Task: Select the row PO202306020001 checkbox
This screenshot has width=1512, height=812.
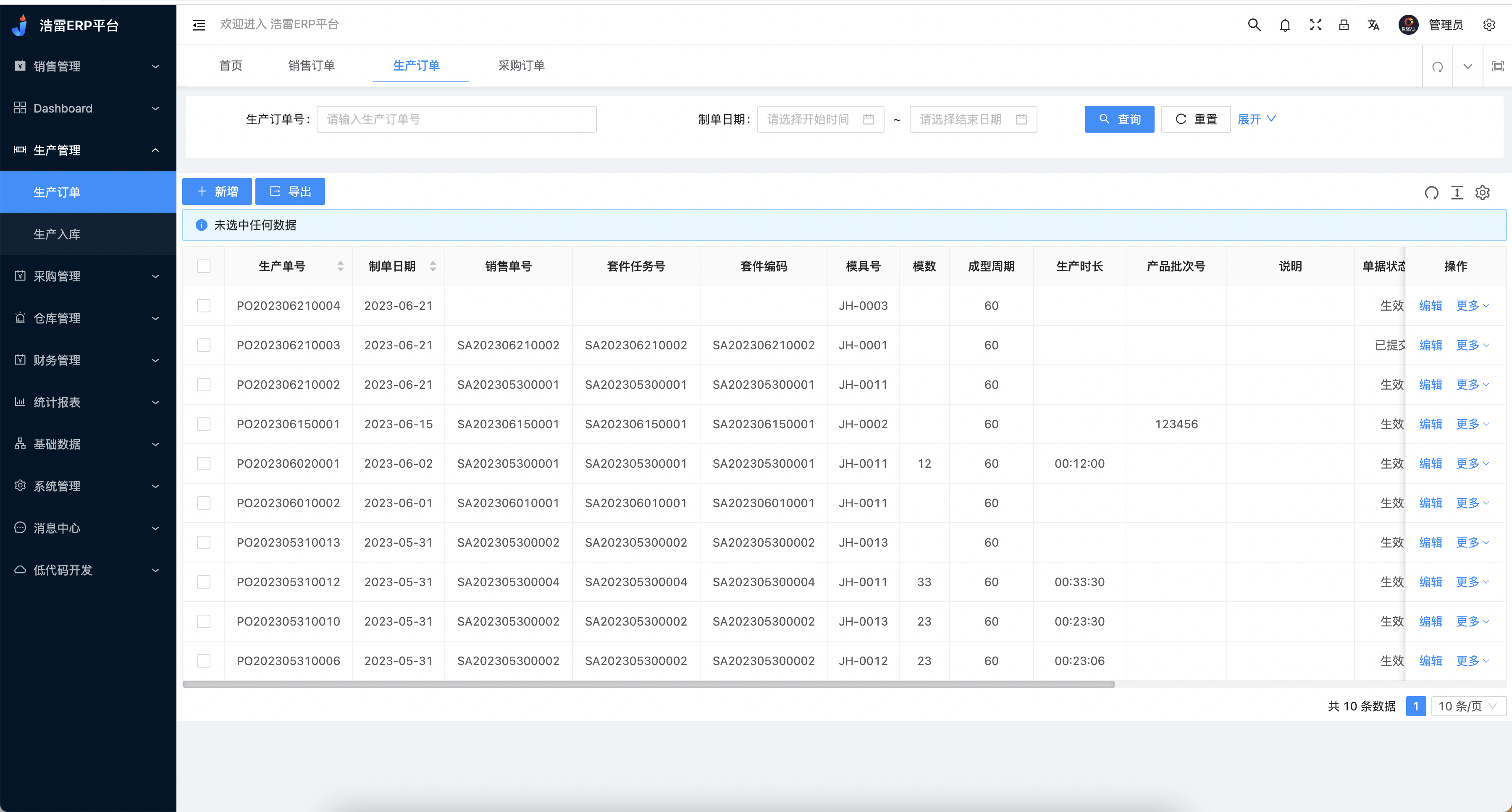Action: 204,464
